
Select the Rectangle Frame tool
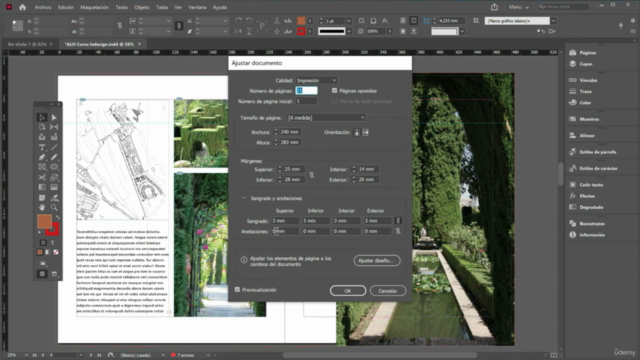pyautogui.click(x=42, y=167)
